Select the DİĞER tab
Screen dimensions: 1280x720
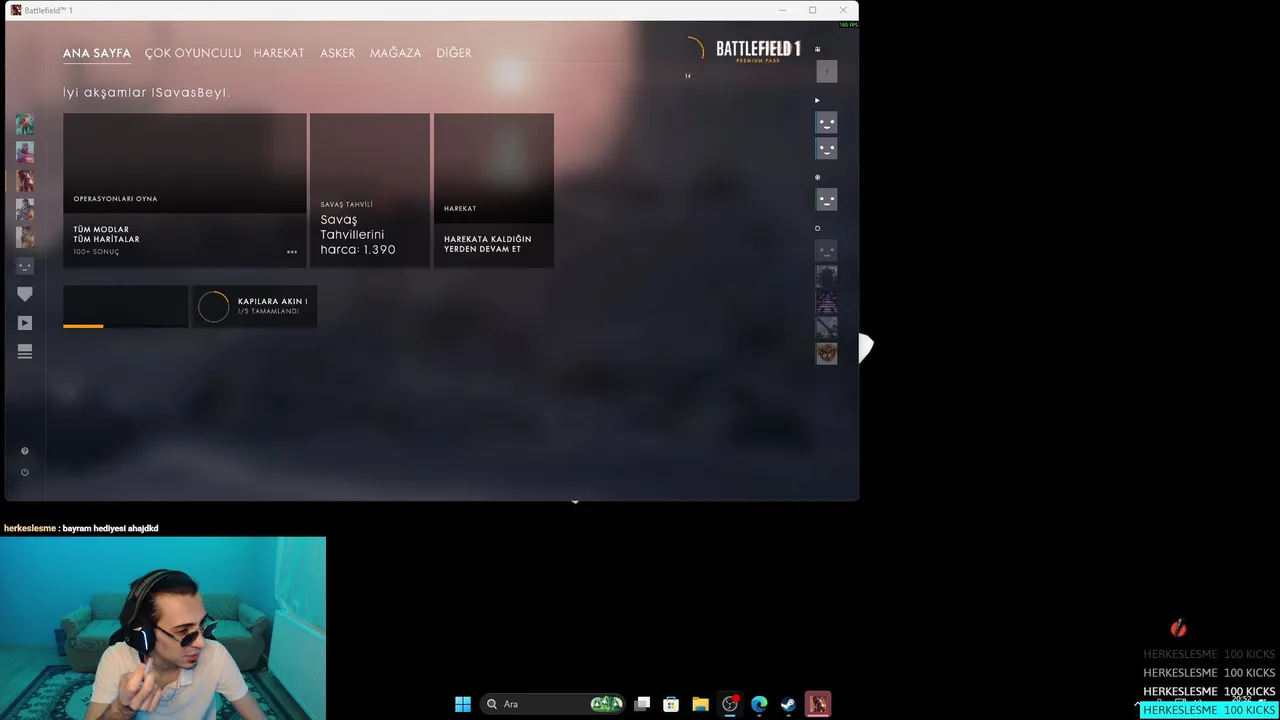[x=454, y=53]
